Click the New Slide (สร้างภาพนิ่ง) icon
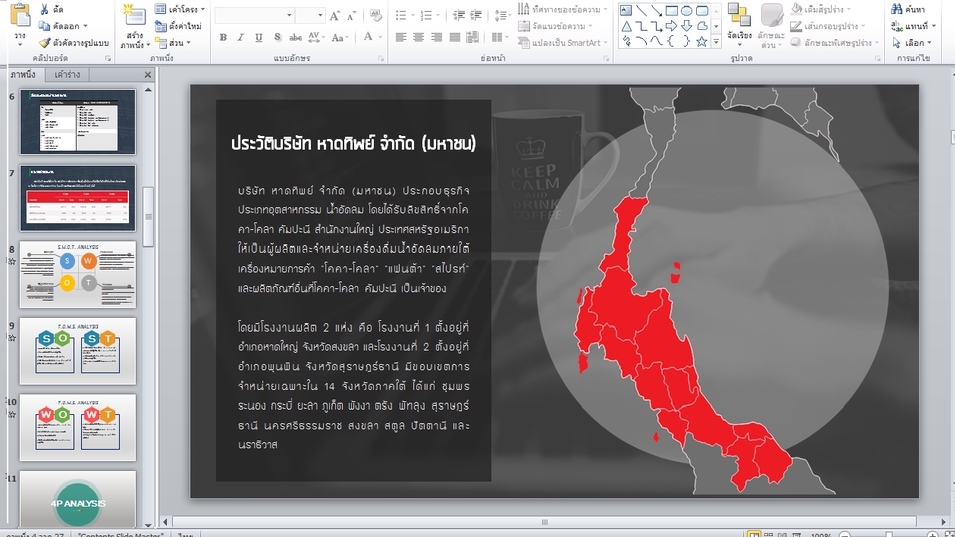The image size is (955, 537). click(x=133, y=16)
